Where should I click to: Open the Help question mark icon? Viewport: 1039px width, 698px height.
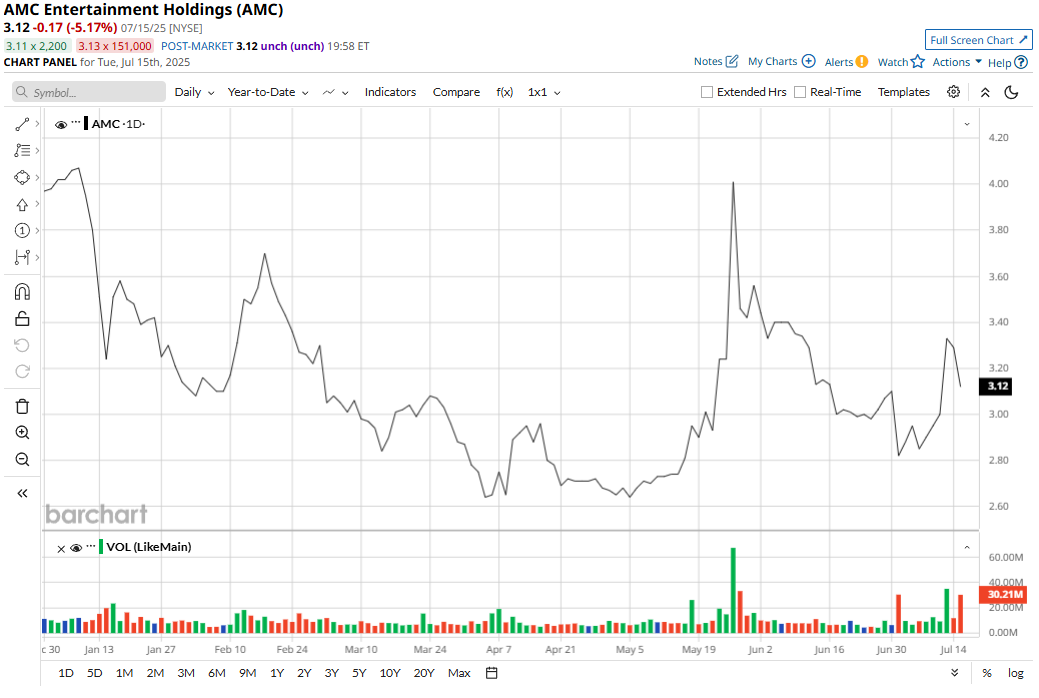[x=1021, y=62]
